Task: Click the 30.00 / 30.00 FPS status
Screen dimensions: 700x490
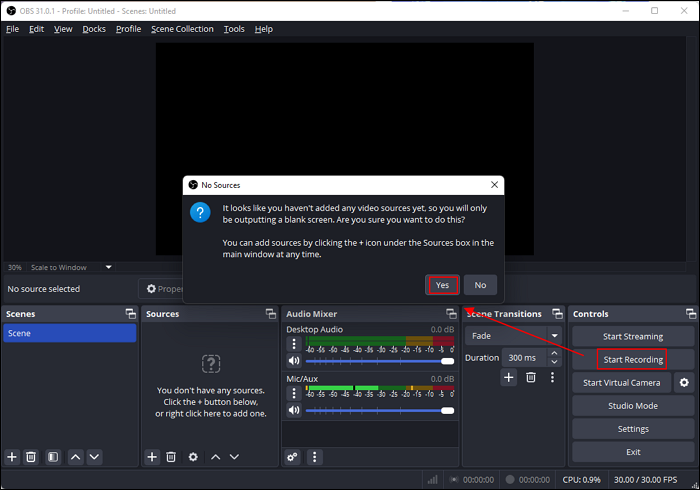Action: pyautogui.click(x=645, y=480)
